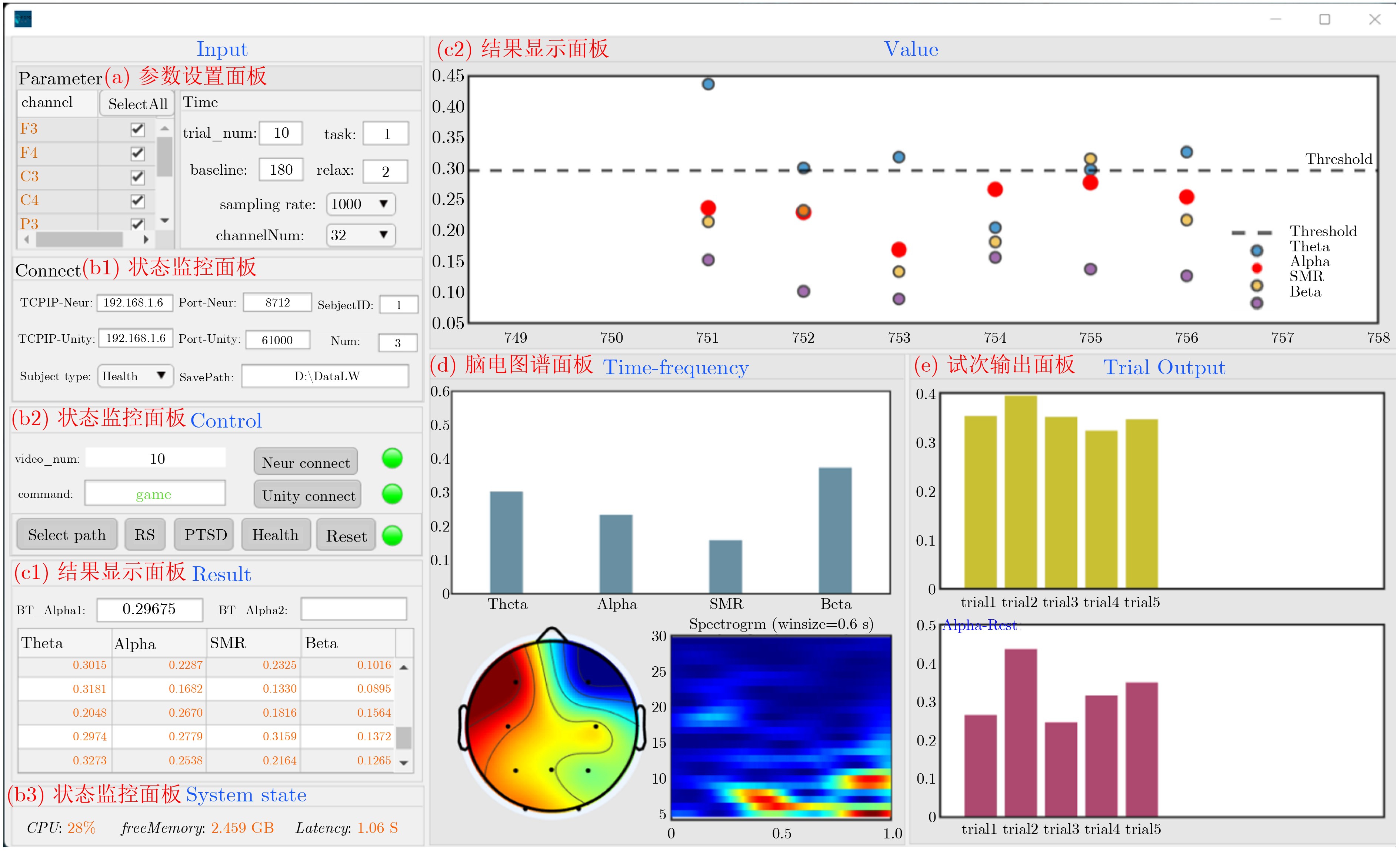Click the trial_num input field
The height and width of the screenshot is (851, 1400).
[281, 133]
